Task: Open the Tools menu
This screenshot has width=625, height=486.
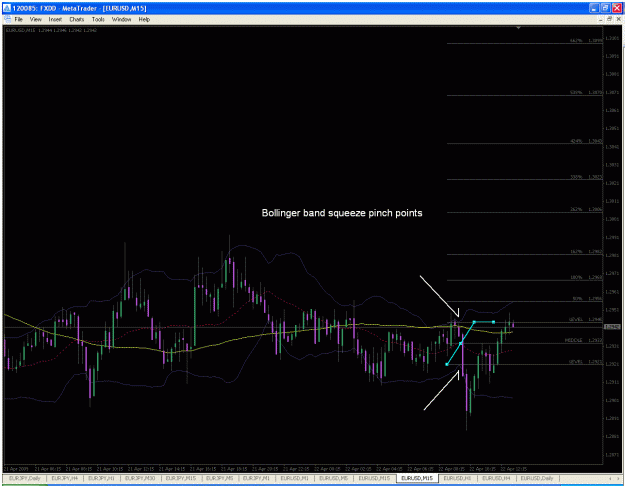Action: pos(98,19)
